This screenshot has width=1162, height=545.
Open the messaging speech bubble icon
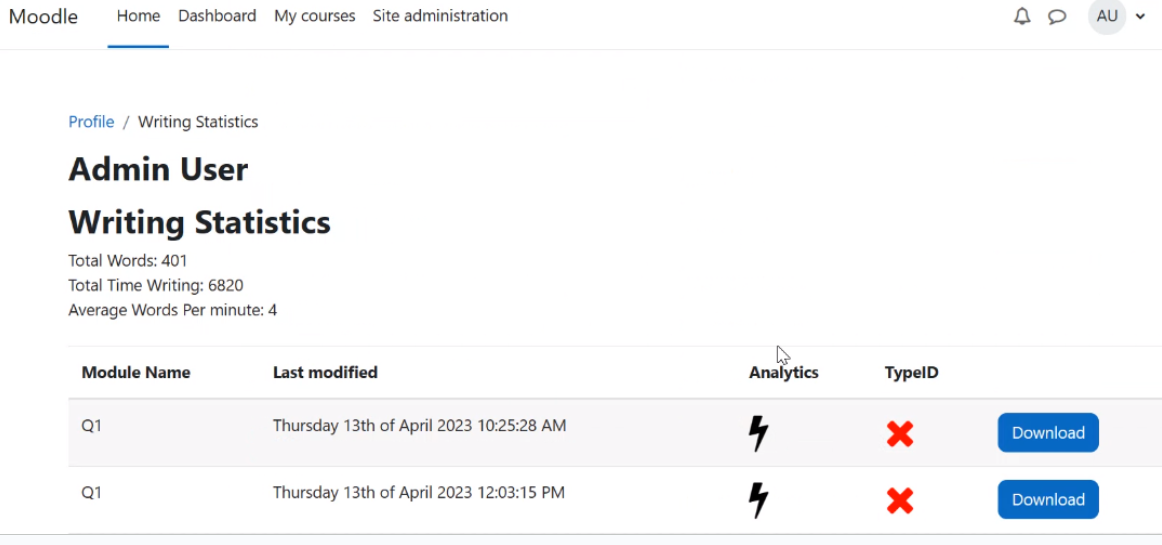[1057, 16]
